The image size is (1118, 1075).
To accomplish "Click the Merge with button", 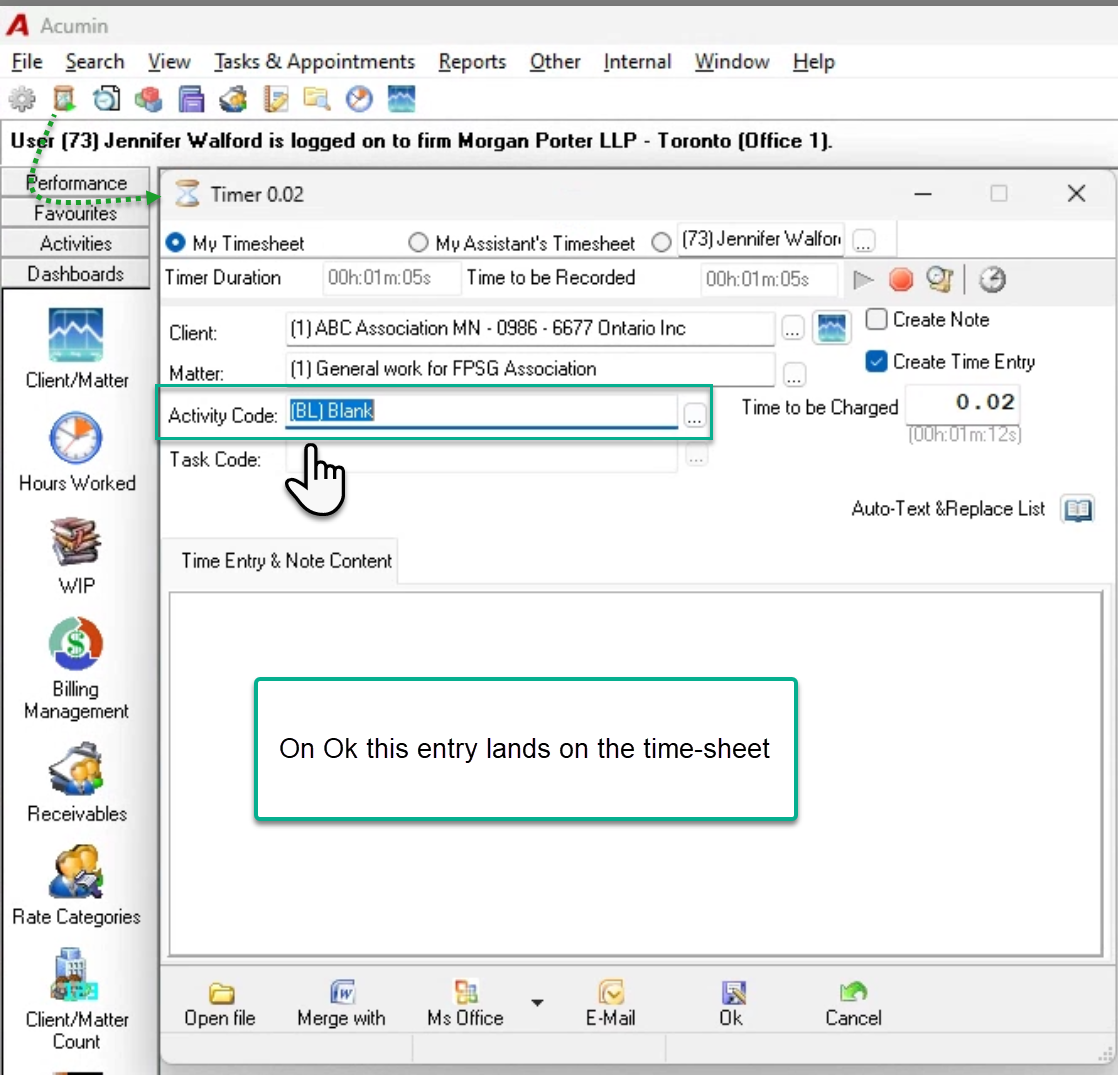I will 342,1004.
